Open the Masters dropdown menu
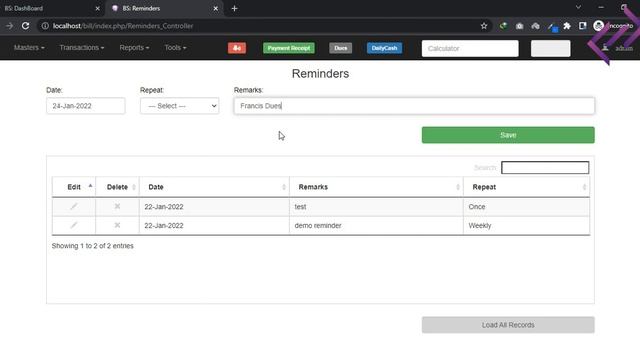Image resolution: width=640 pixels, height=360 pixels. coord(29,48)
